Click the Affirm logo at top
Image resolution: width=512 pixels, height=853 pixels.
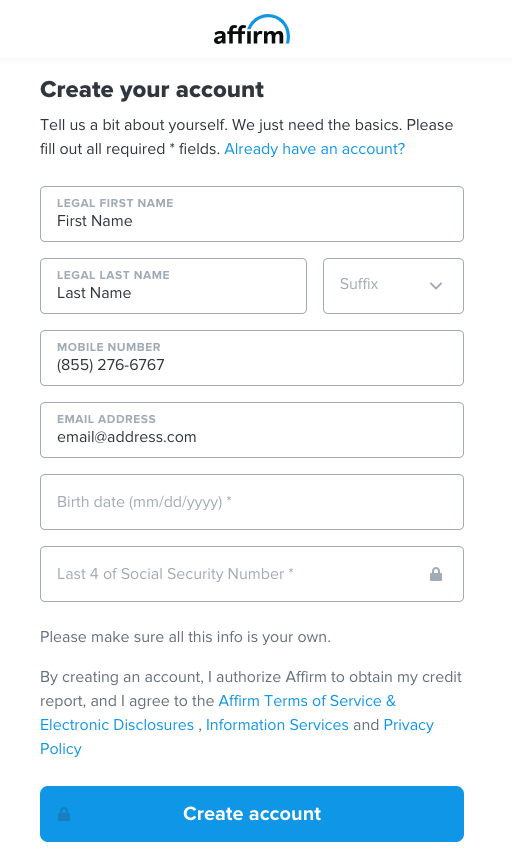251,30
